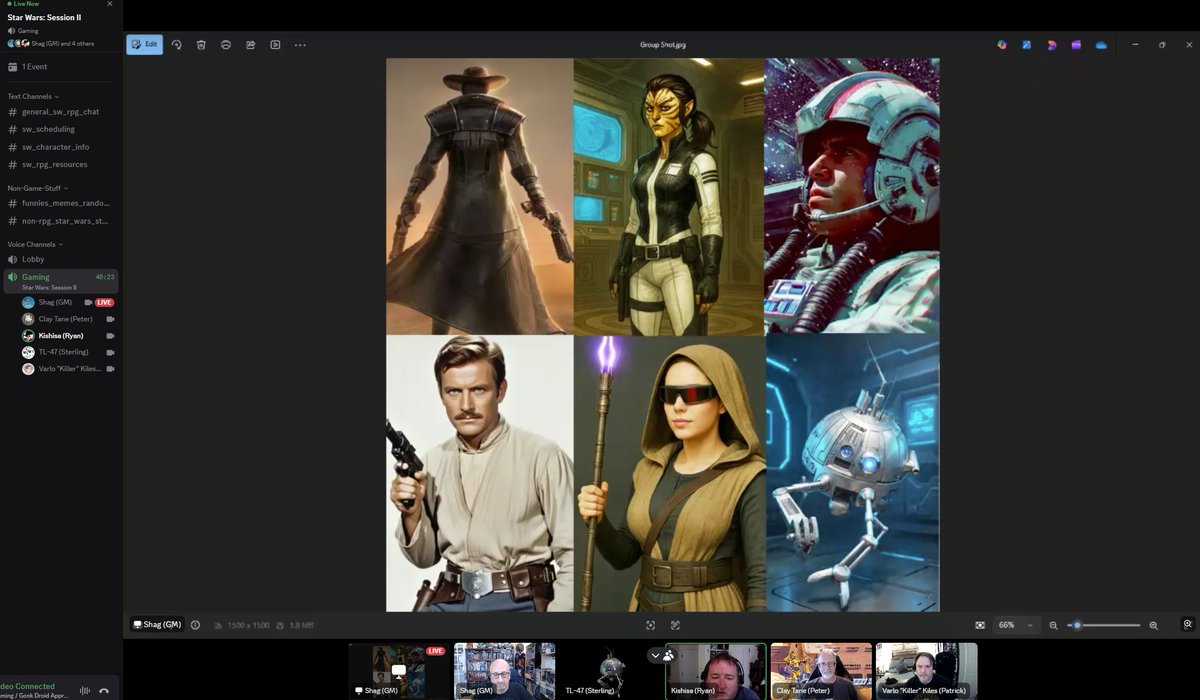Disconnect from voice with the hang-up icon
Image resolution: width=1200 pixels, height=700 pixels.
pyautogui.click(x=104, y=691)
